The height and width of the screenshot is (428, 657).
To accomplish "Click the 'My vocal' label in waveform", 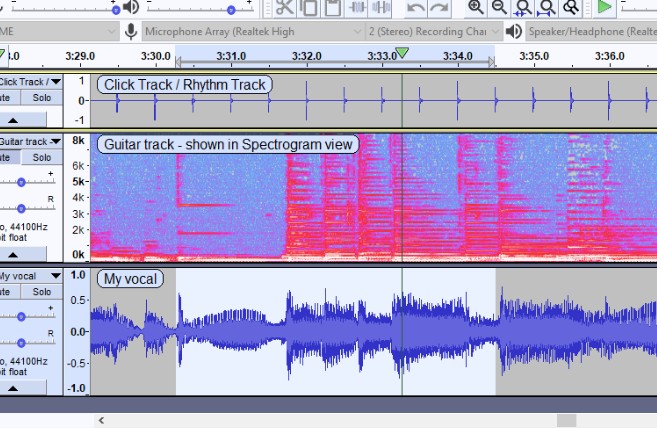I will pos(130,279).
